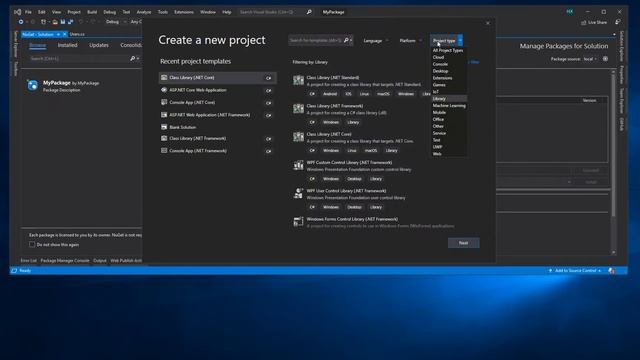Select ASP.NET Web Application (.NET Framework) recent template

[x=218, y=115]
